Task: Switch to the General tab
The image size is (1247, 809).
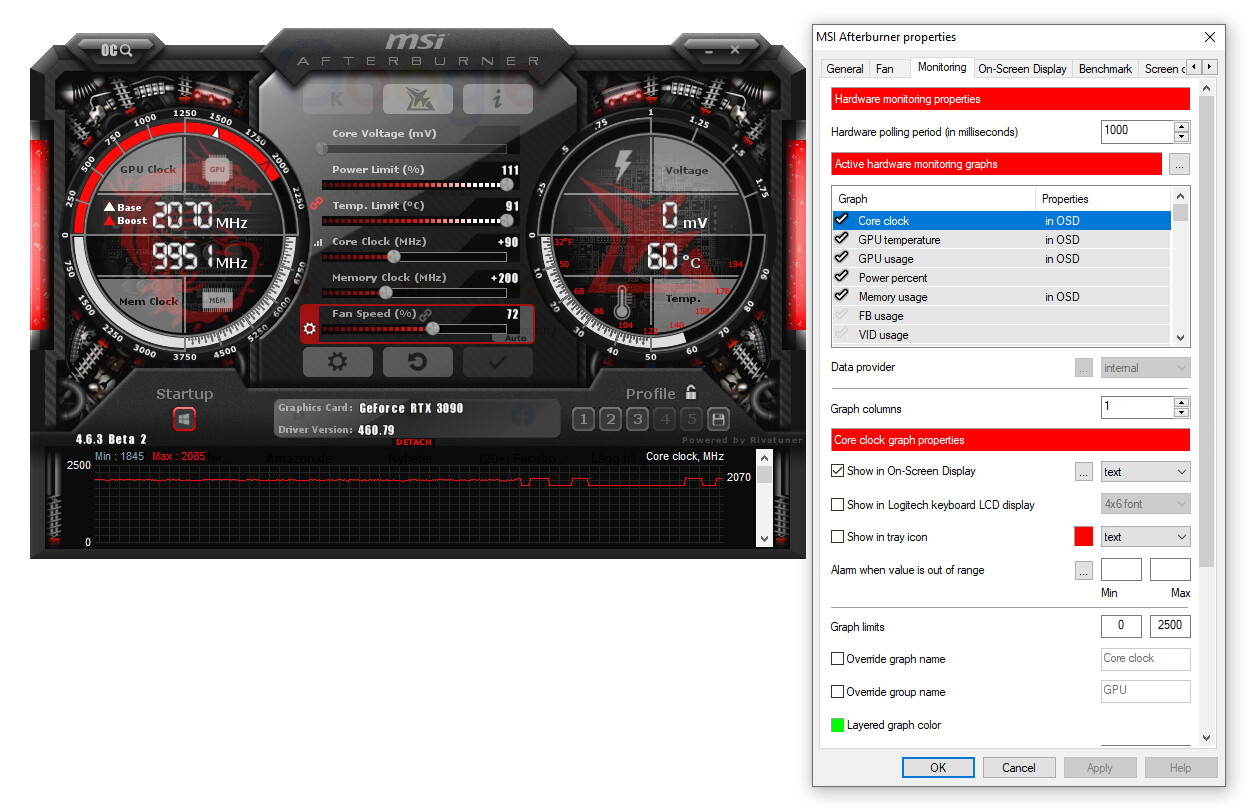Action: click(x=845, y=69)
